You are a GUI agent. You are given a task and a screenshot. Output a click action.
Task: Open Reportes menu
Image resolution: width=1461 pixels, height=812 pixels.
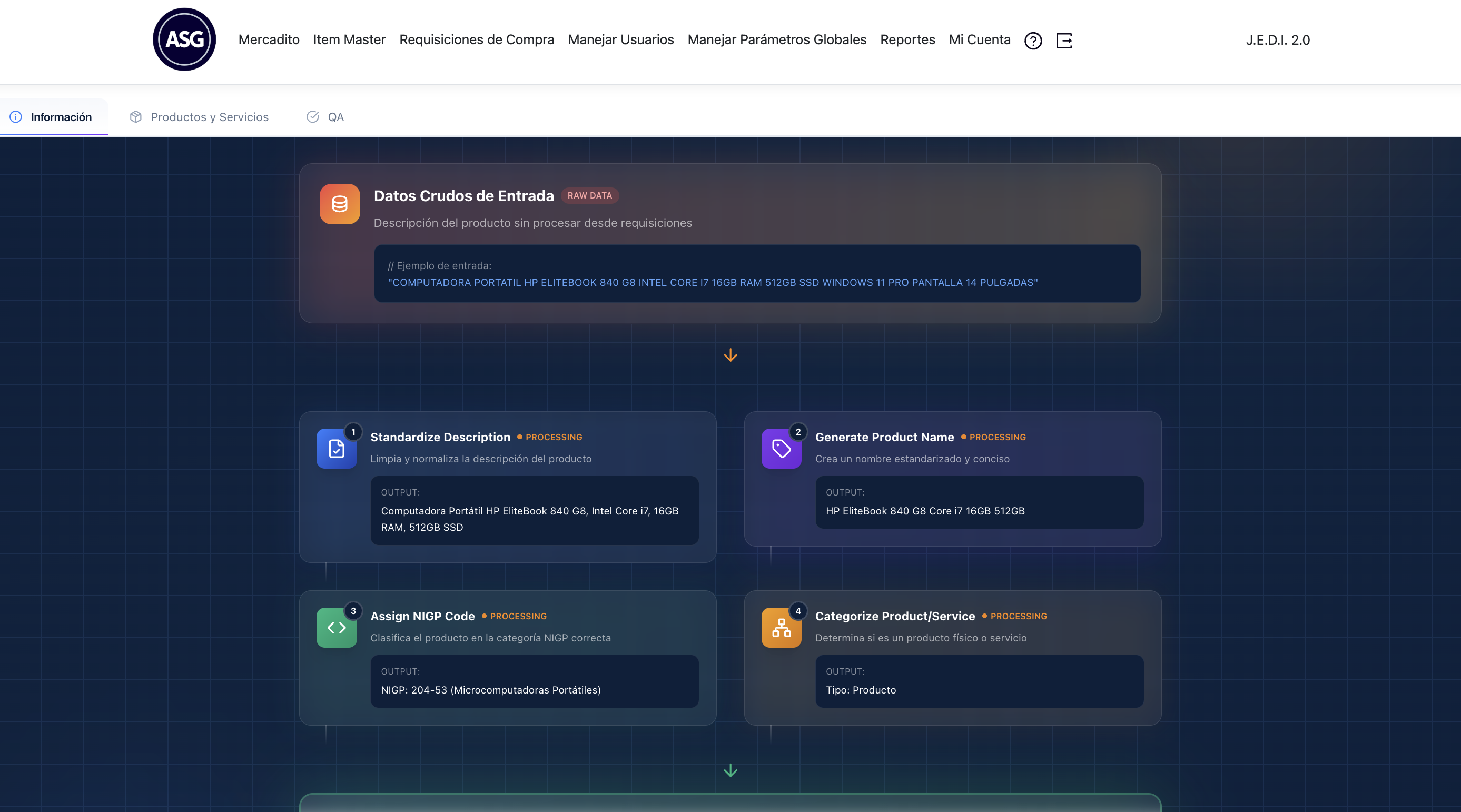(x=907, y=39)
